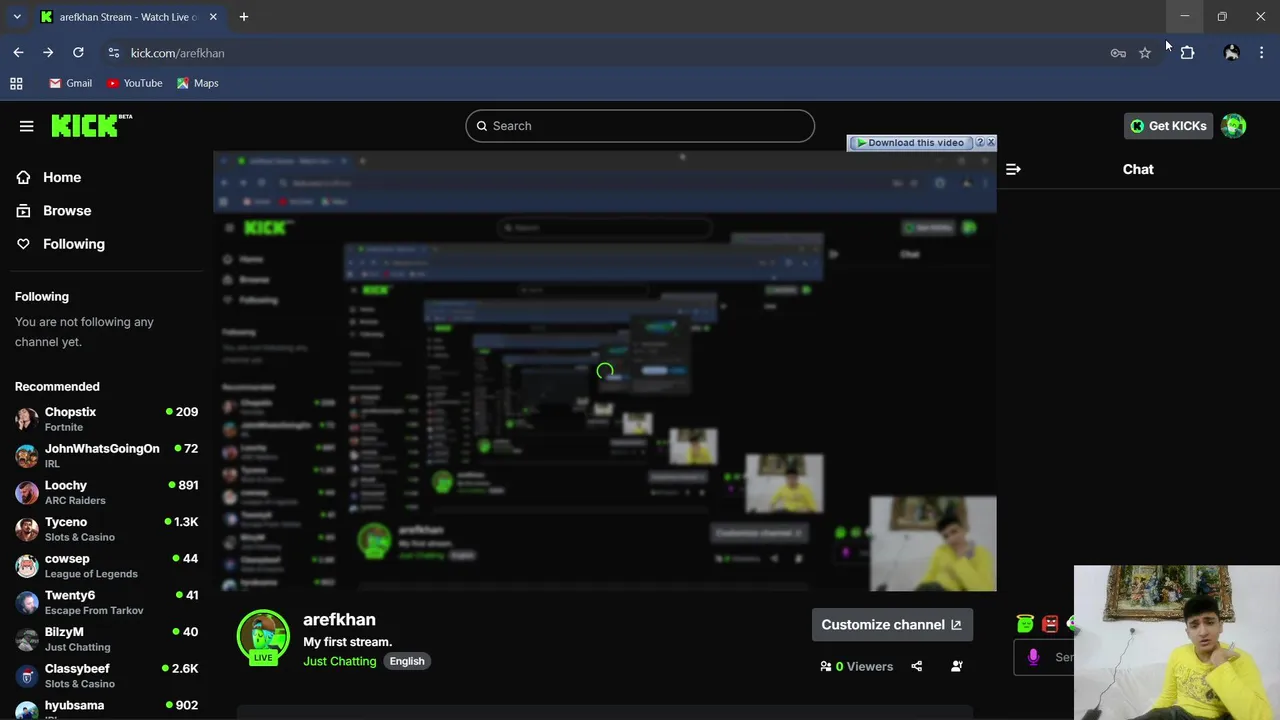Image resolution: width=1280 pixels, height=720 pixels.
Task: Click the site information icon
Action: click(x=113, y=53)
